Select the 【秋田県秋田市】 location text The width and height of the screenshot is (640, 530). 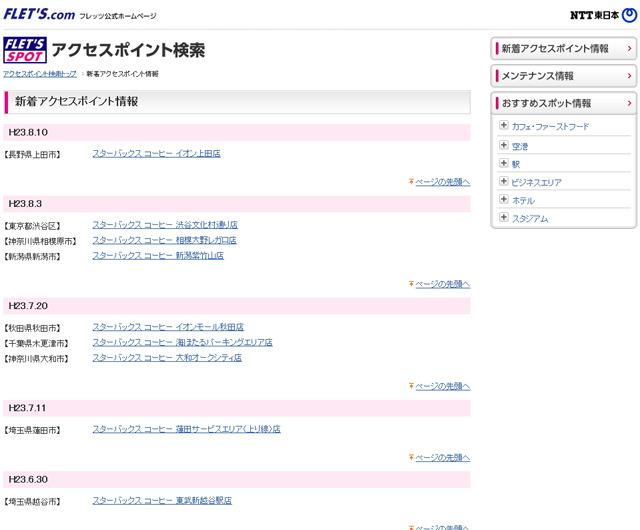coord(32,328)
